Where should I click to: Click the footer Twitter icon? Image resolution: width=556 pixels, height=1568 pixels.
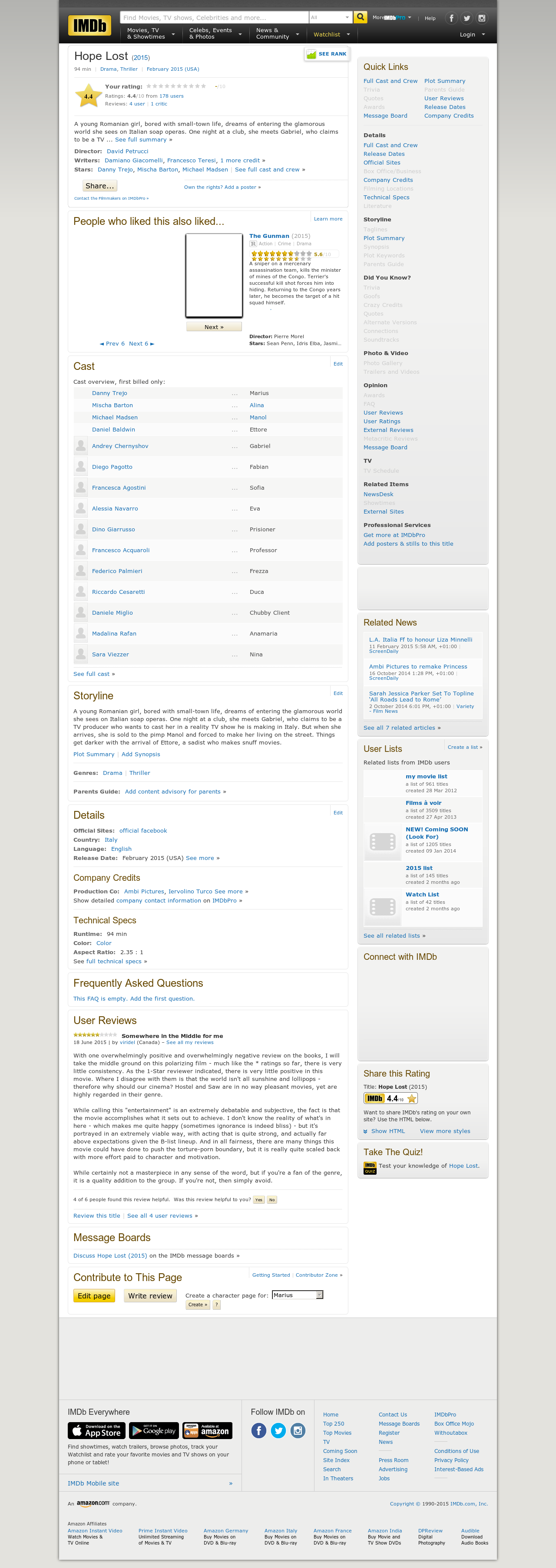278,1430
